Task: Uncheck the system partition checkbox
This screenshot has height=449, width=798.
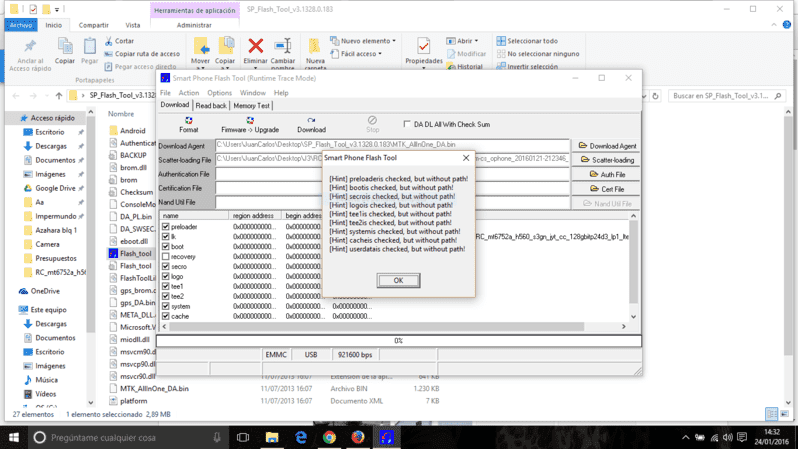Action: click(x=165, y=306)
